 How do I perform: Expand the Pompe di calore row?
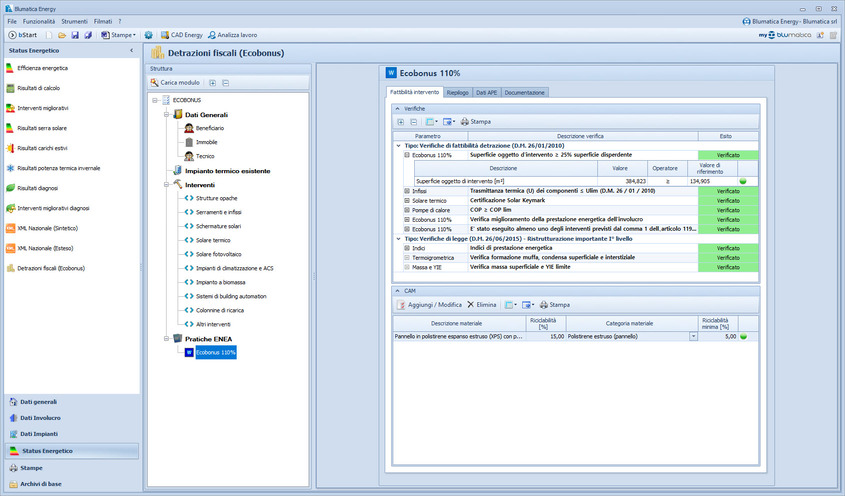(407, 210)
